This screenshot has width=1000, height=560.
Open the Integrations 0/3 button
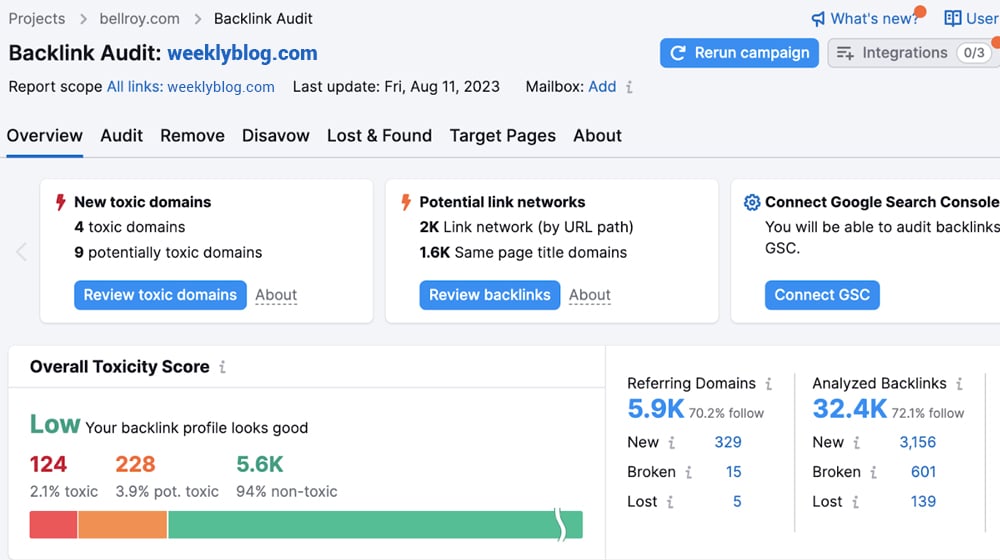coord(913,53)
